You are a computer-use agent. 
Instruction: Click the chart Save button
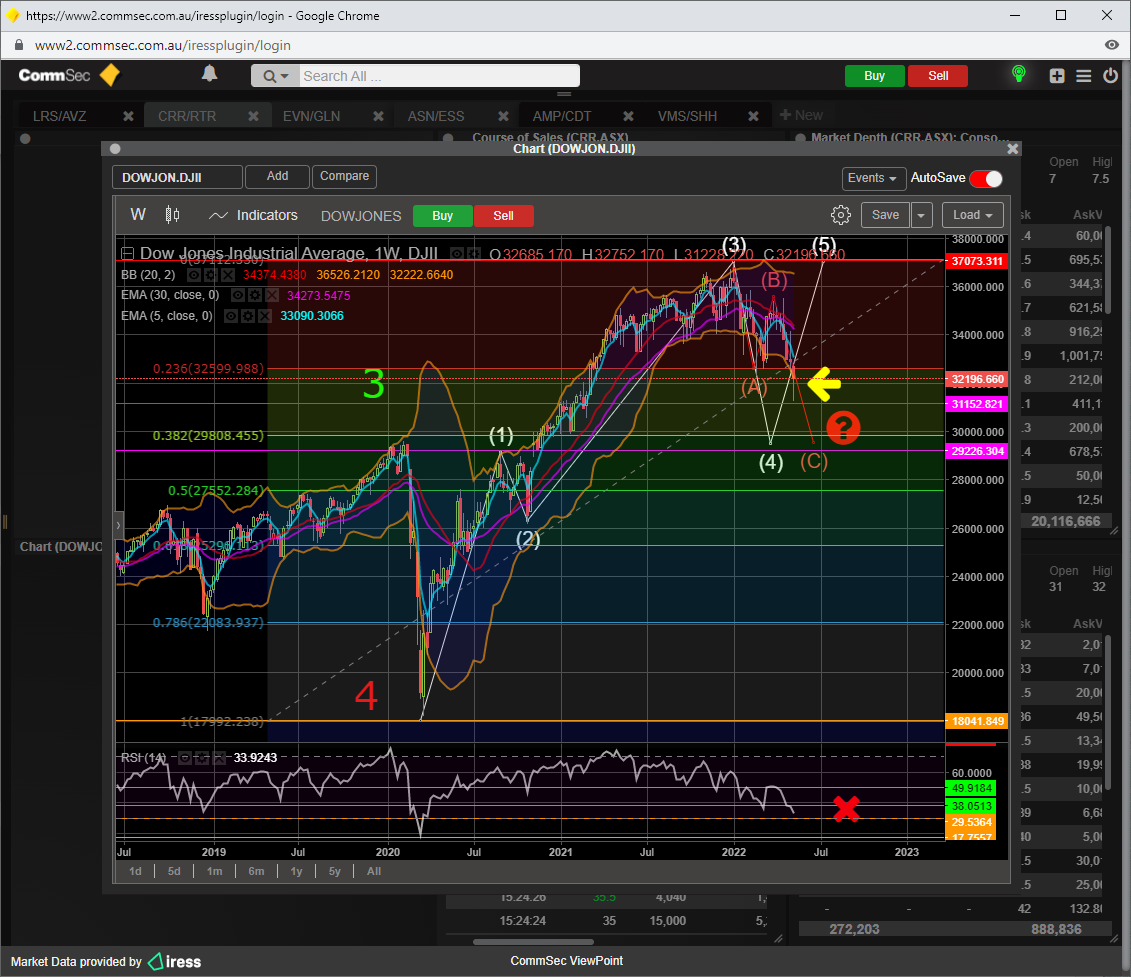(x=885, y=215)
